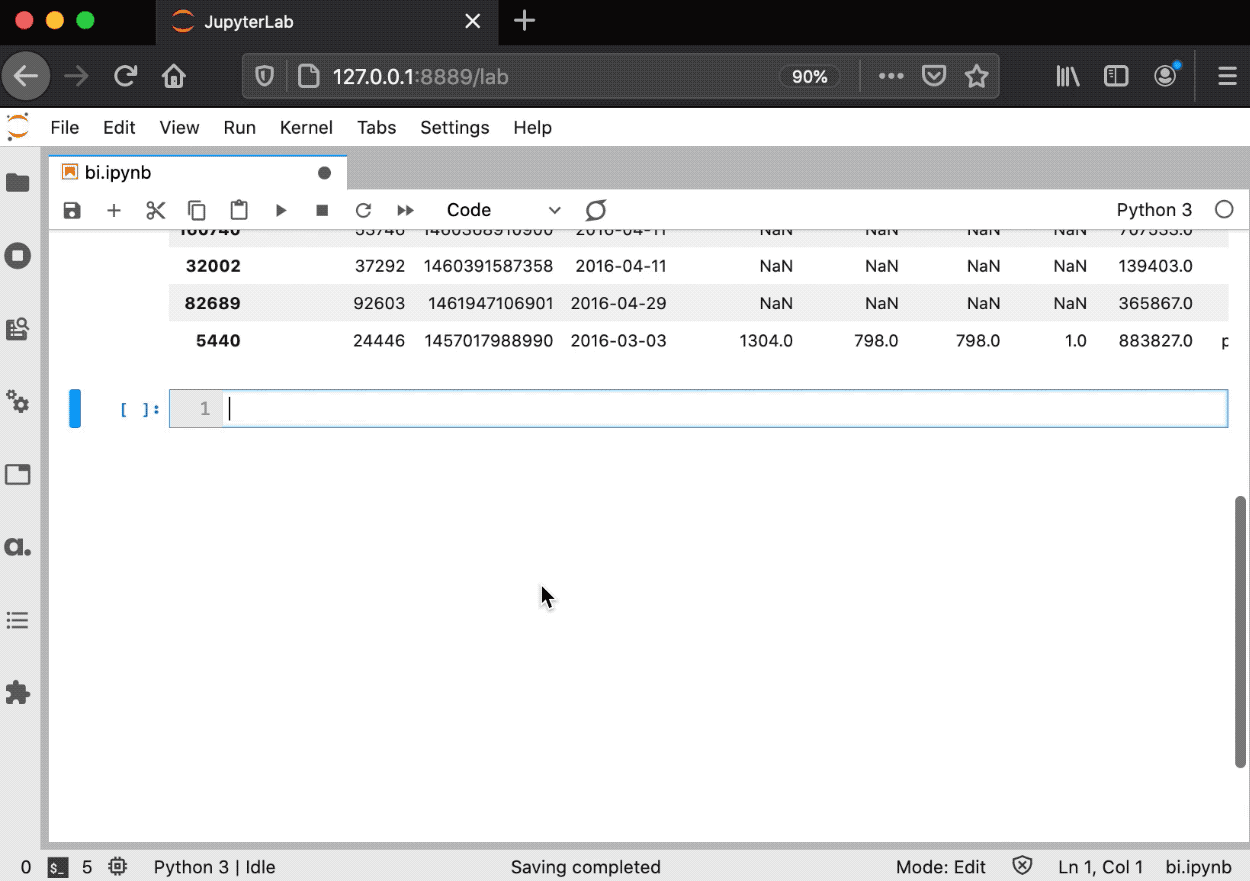Switch kernel via Python 3 label
This screenshot has height=881, width=1250.
pos(1154,210)
